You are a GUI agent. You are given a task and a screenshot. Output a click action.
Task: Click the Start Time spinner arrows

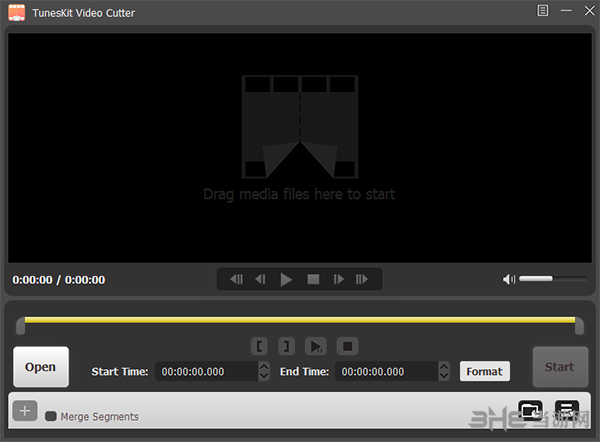click(264, 371)
